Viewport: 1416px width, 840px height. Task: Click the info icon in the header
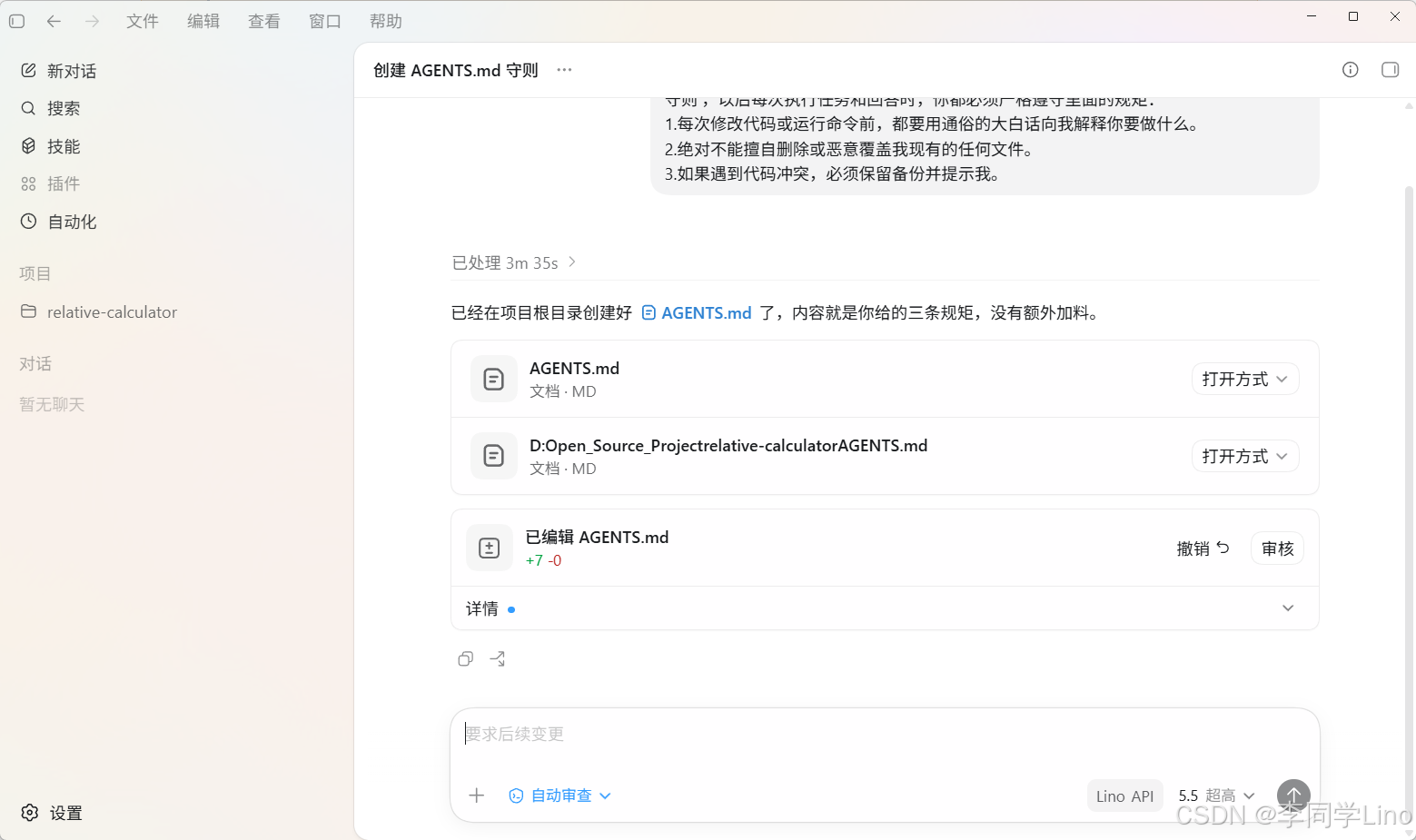pyautogui.click(x=1351, y=70)
